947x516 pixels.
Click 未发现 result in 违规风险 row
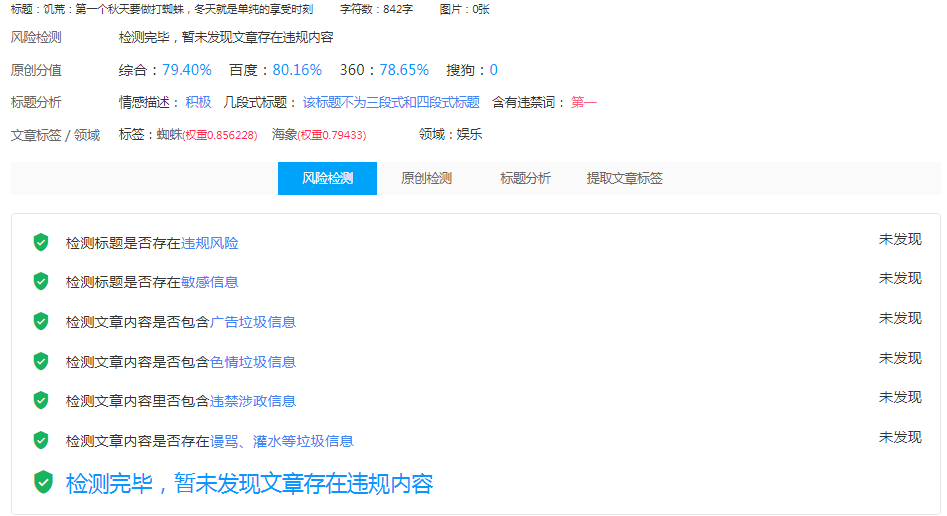[900, 239]
